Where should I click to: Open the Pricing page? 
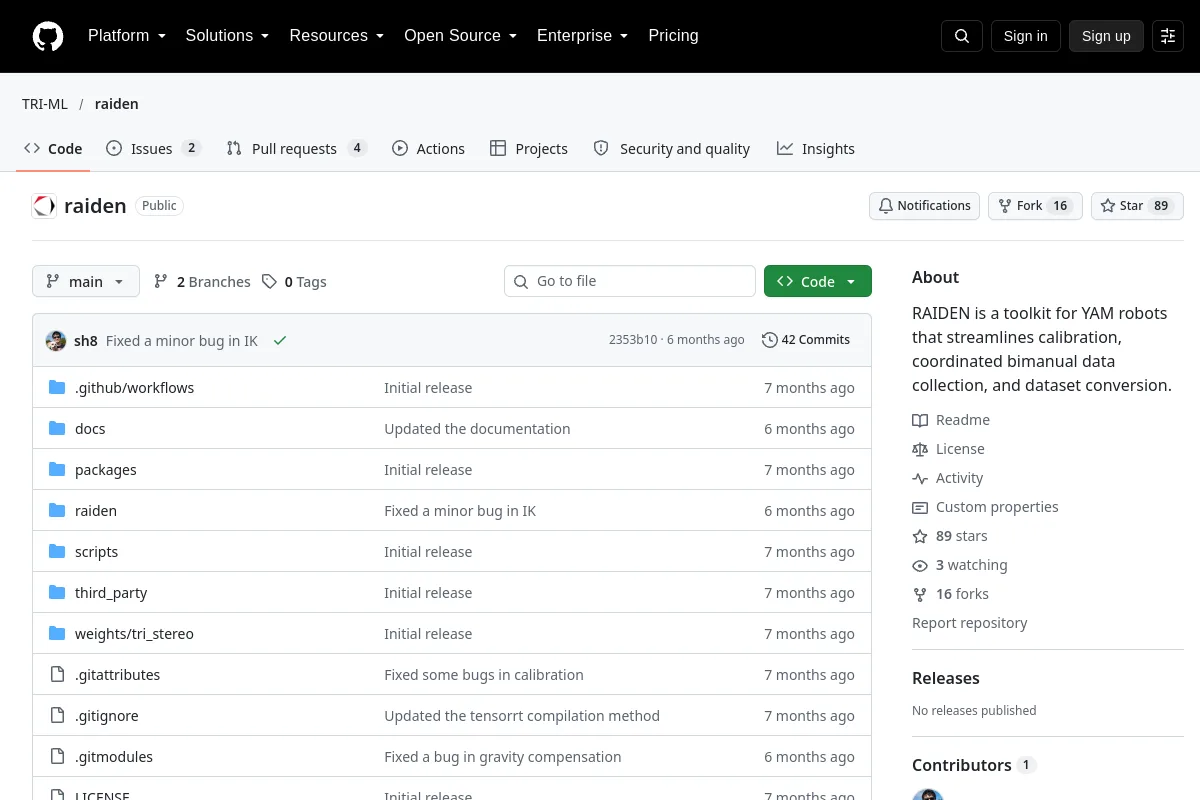(673, 36)
